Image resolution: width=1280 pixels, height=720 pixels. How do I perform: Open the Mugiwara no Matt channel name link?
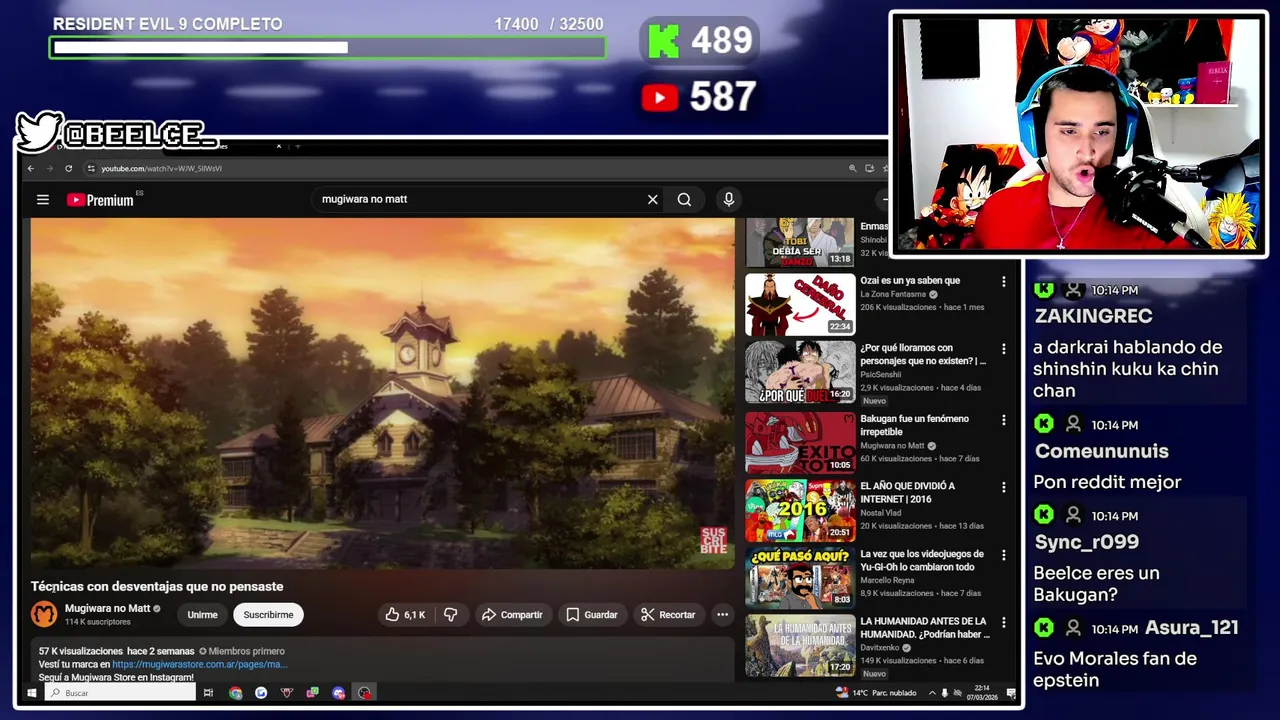tap(107, 608)
